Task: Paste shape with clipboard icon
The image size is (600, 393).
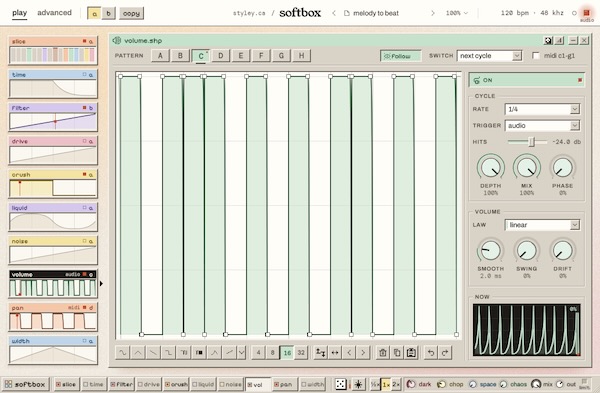Action: pos(411,352)
